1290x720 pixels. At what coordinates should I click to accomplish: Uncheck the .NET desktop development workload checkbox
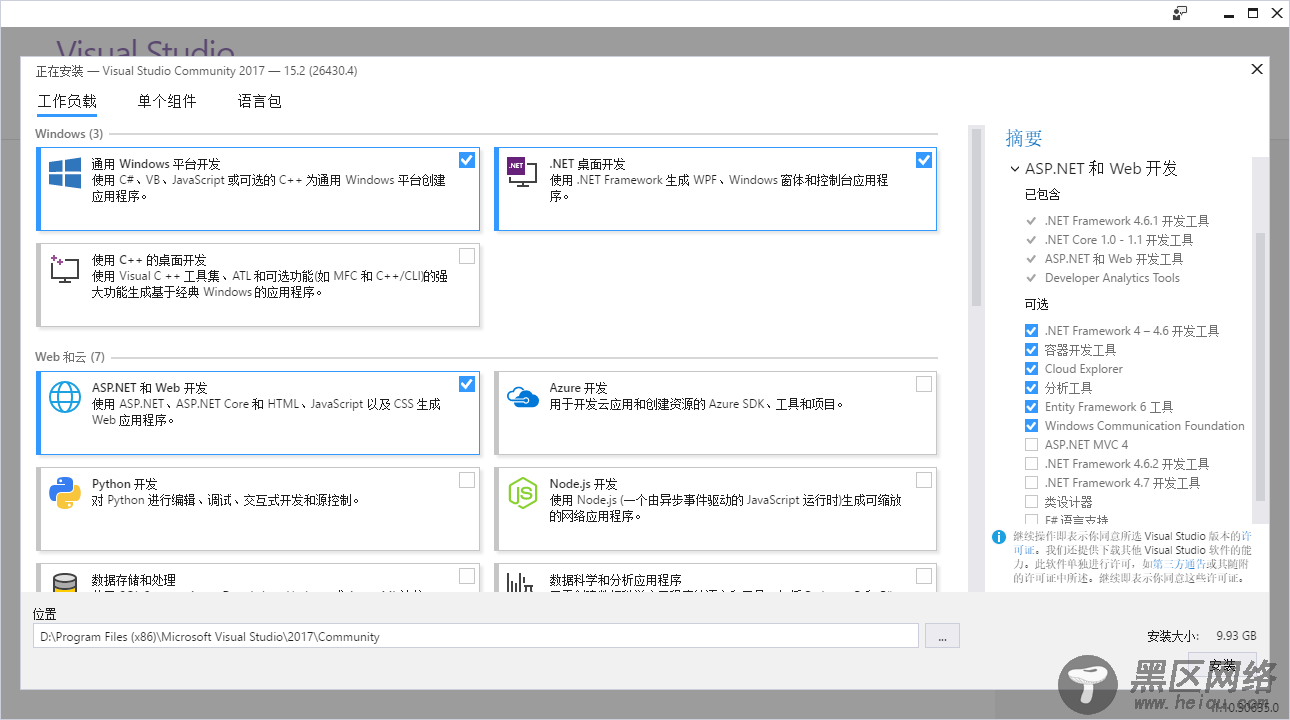pyautogui.click(x=924, y=160)
